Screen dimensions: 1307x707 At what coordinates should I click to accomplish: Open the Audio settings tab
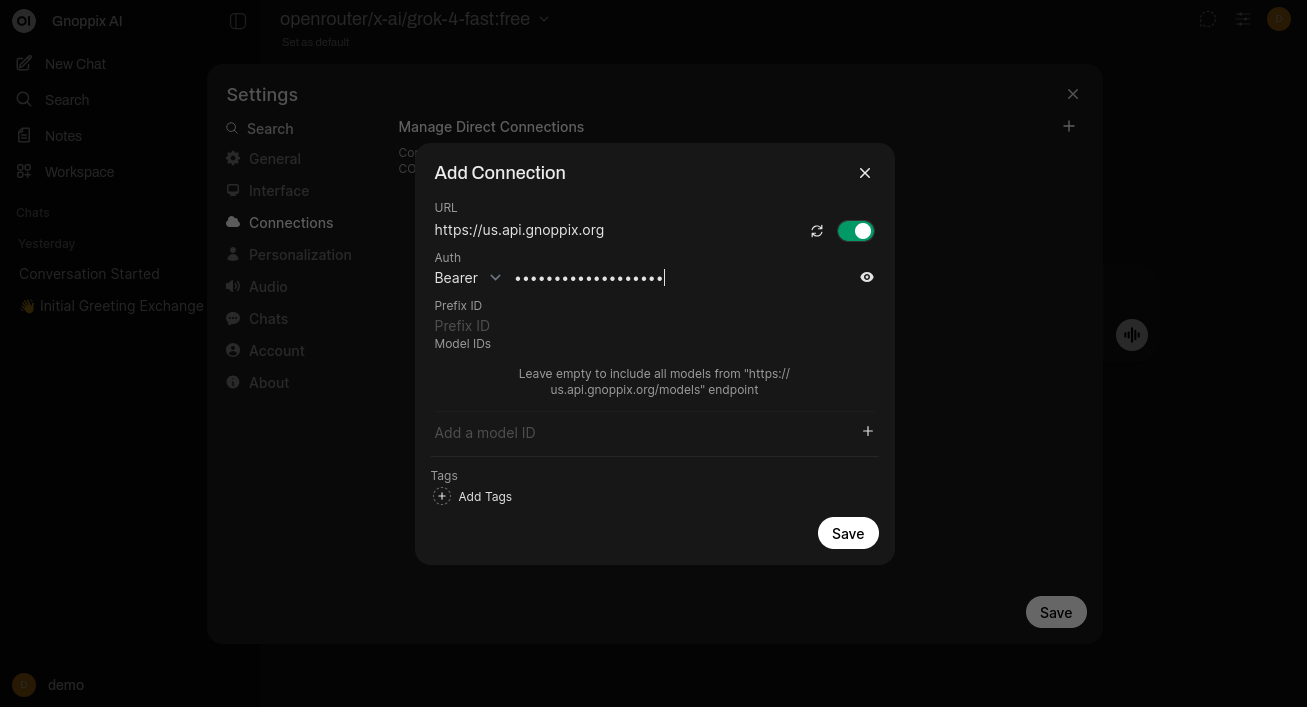[x=268, y=287]
